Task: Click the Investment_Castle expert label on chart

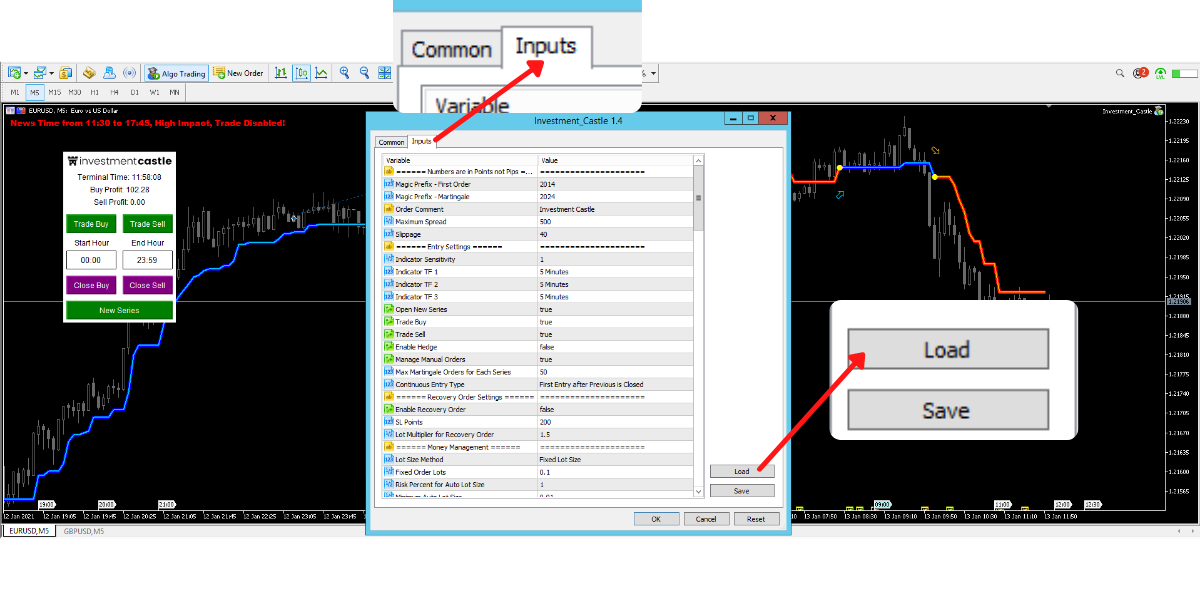Action: (1132, 110)
